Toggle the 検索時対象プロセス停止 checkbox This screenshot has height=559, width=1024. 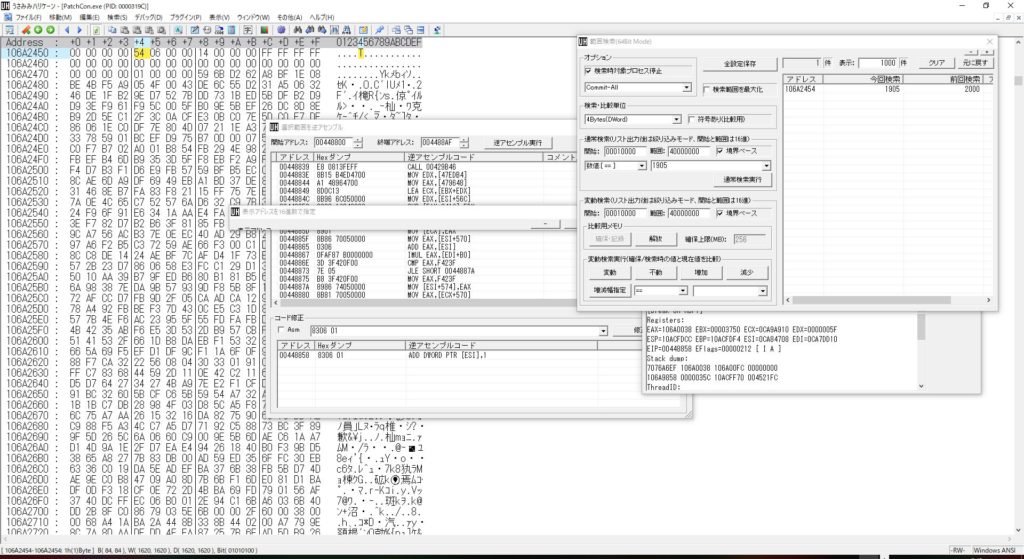(x=588, y=71)
